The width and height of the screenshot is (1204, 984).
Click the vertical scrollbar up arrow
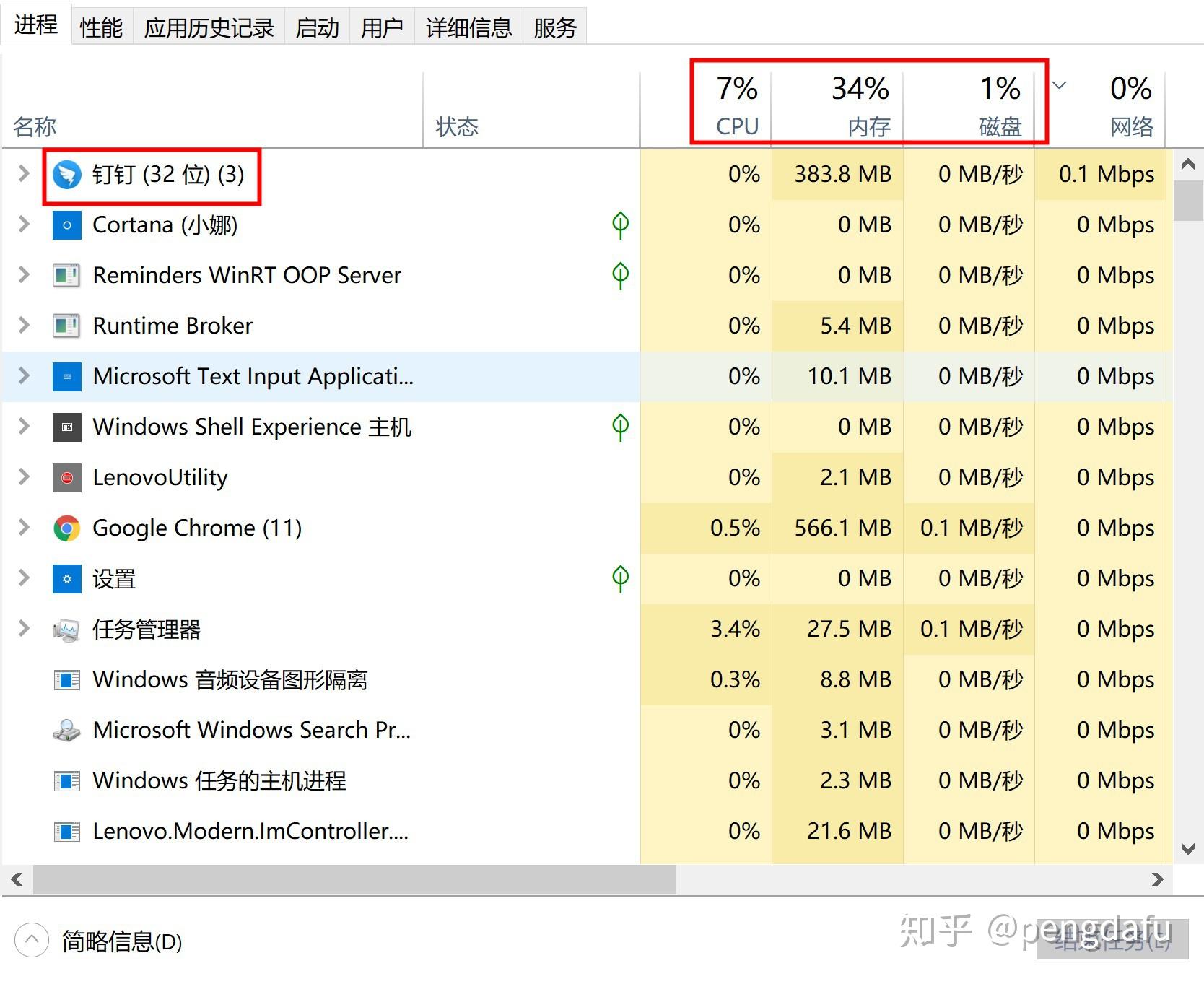pyautogui.click(x=1188, y=165)
